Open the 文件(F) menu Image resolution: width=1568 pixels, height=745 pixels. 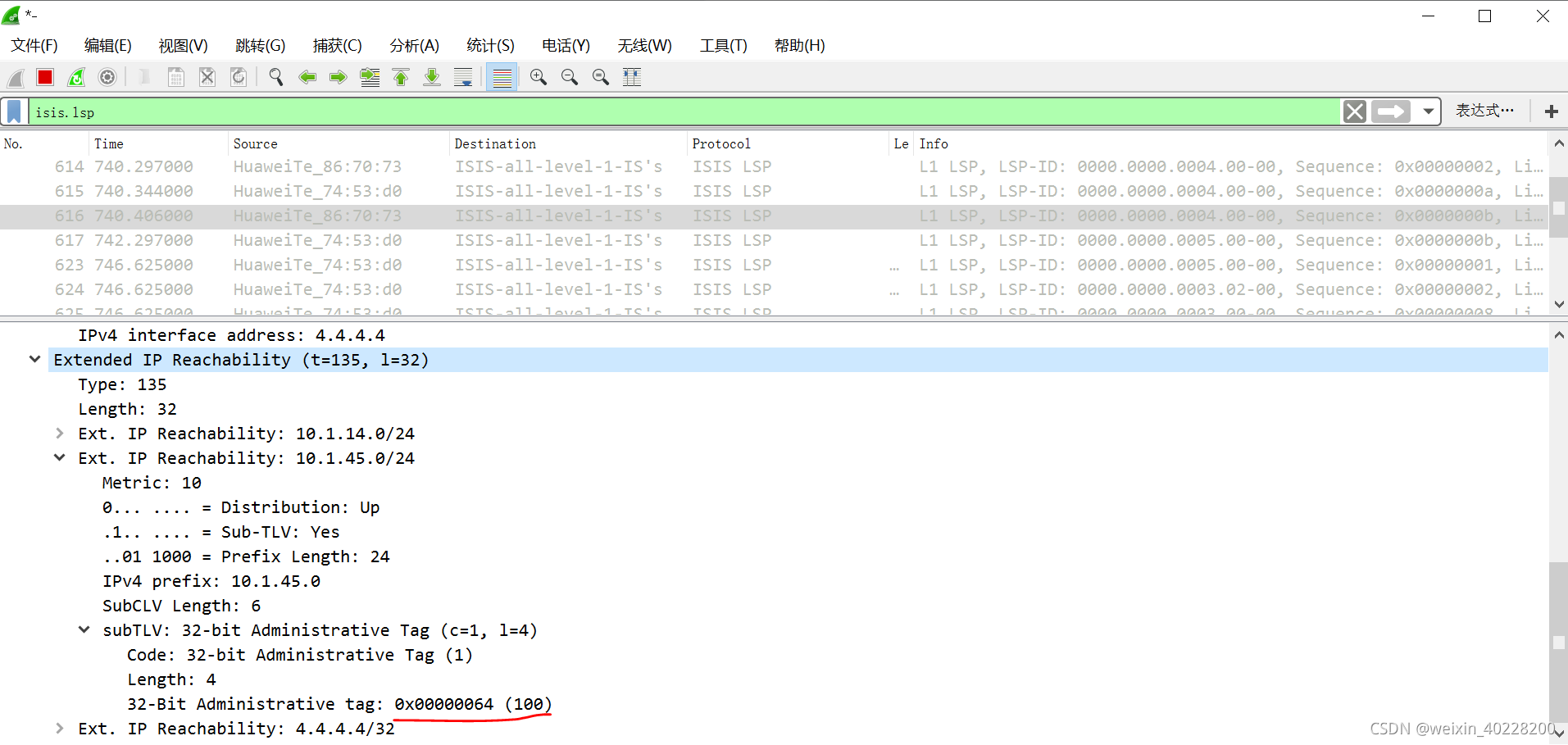[x=34, y=46]
